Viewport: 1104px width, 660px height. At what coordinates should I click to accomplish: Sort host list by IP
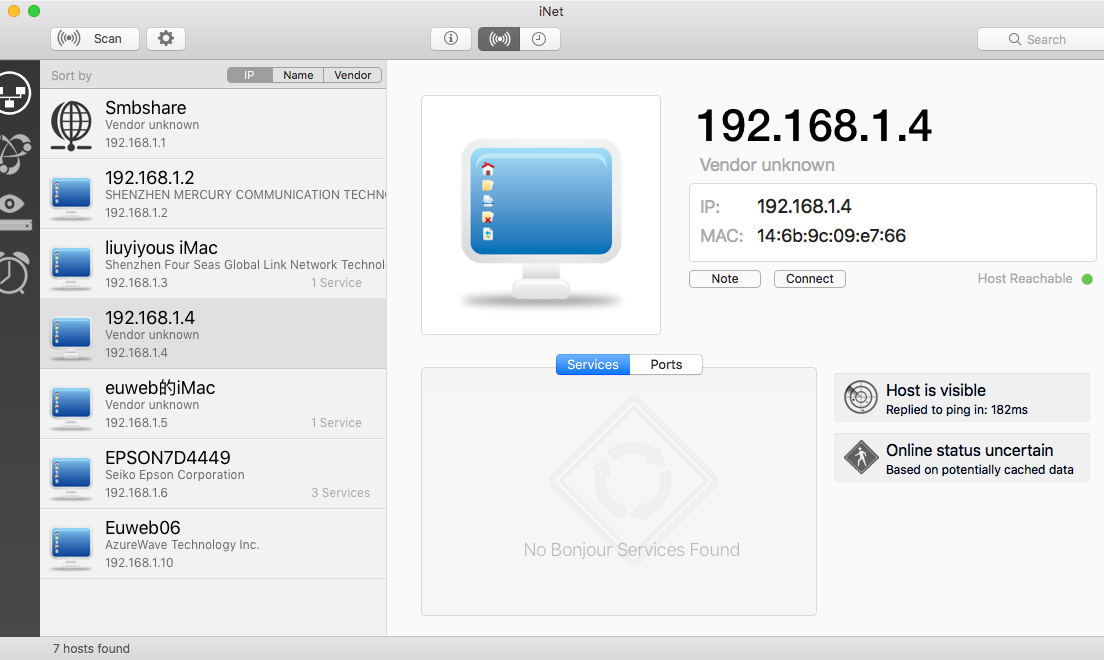(249, 75)
